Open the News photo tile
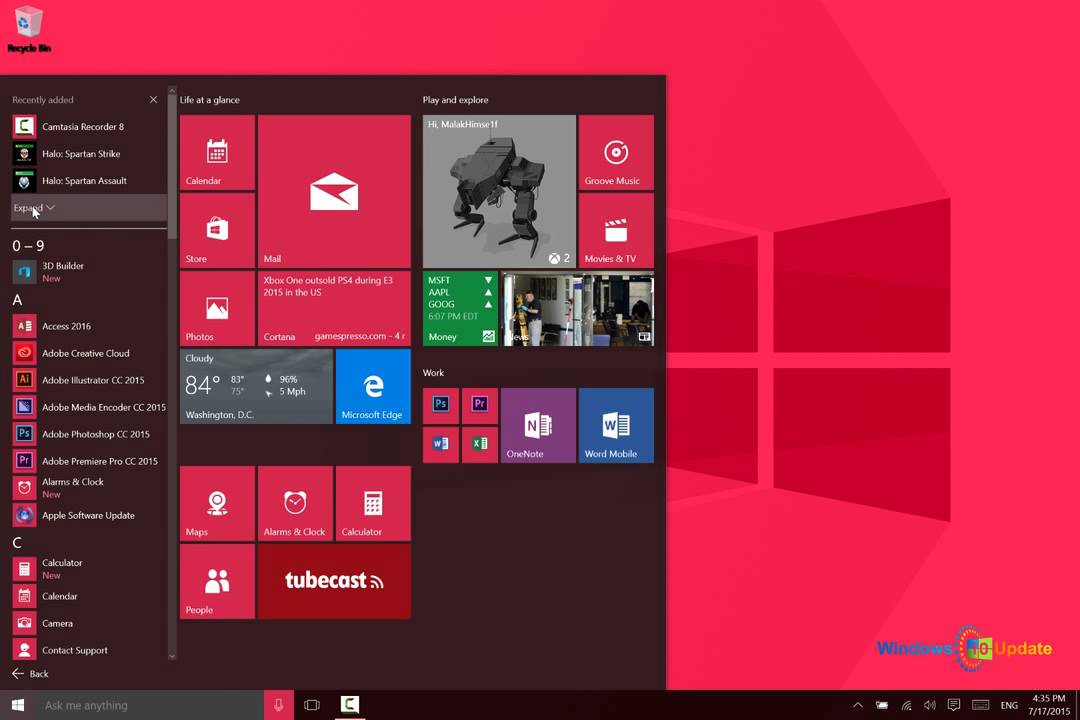1080x720 pixels. pos(577,308)
